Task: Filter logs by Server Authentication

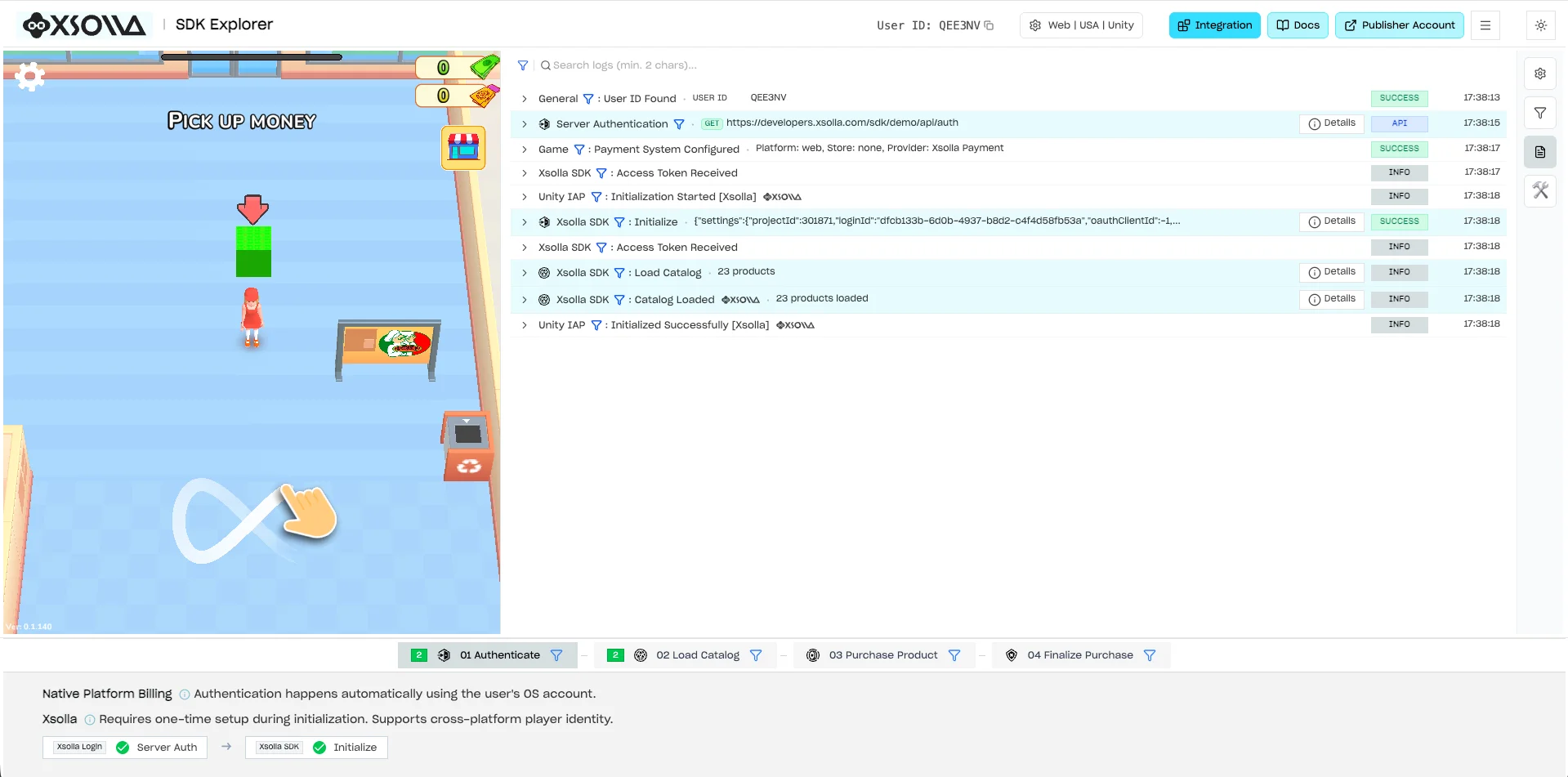Action: [678, 124]
